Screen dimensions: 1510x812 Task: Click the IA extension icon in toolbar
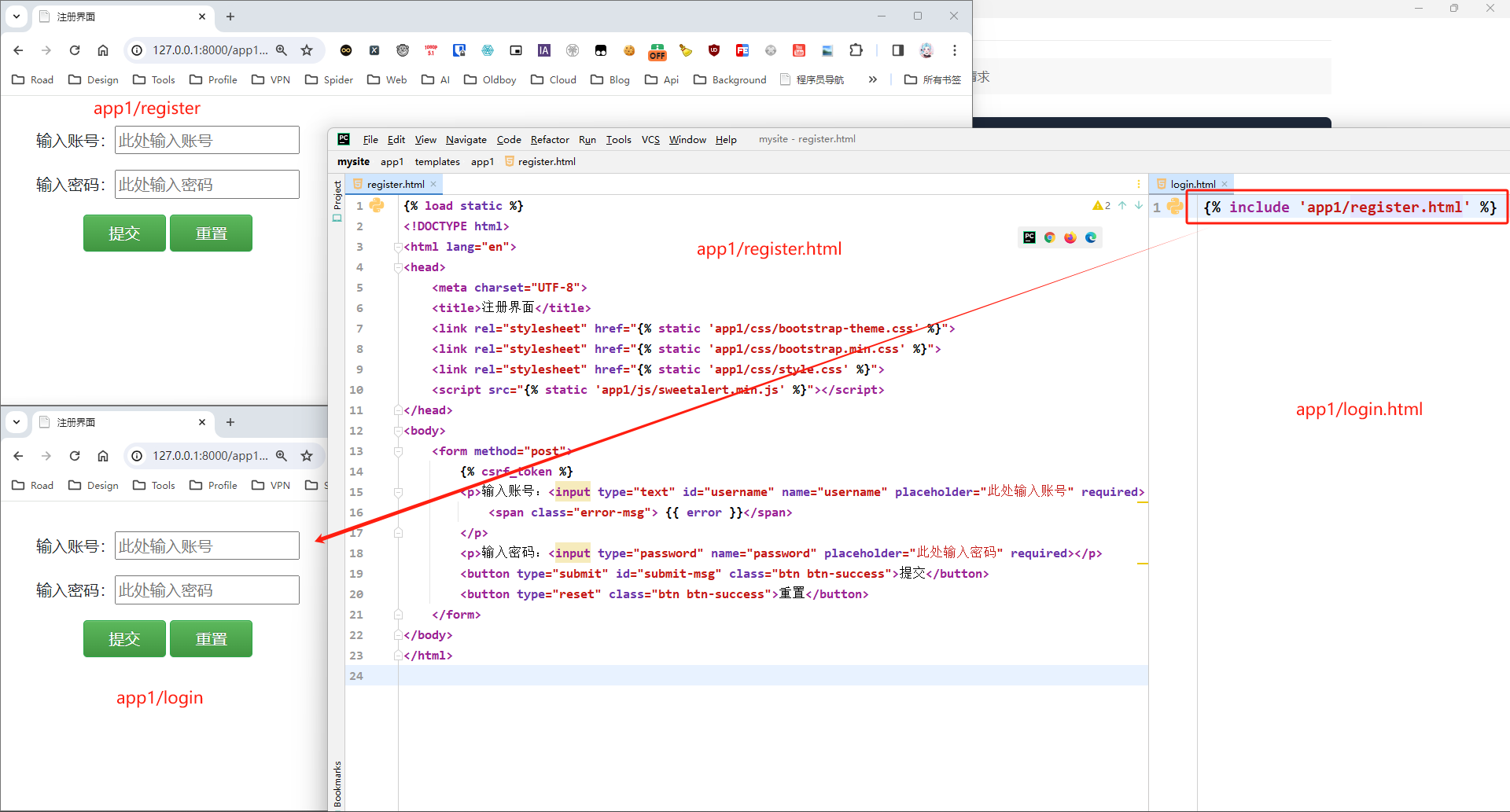coord(544,50)
